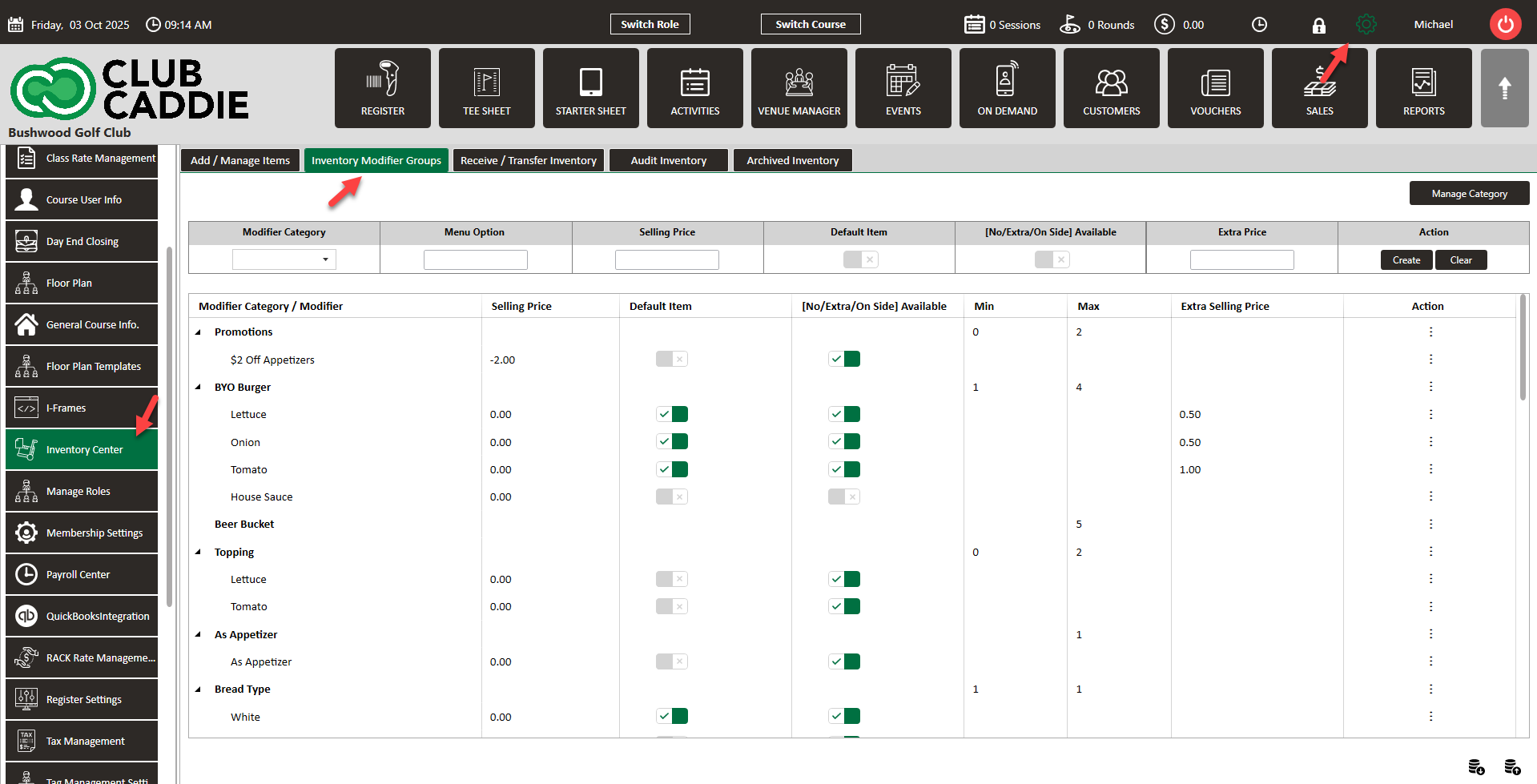Open the Vouchers module
This screenshot has width=1537, height=784.
click(1215, 88)
